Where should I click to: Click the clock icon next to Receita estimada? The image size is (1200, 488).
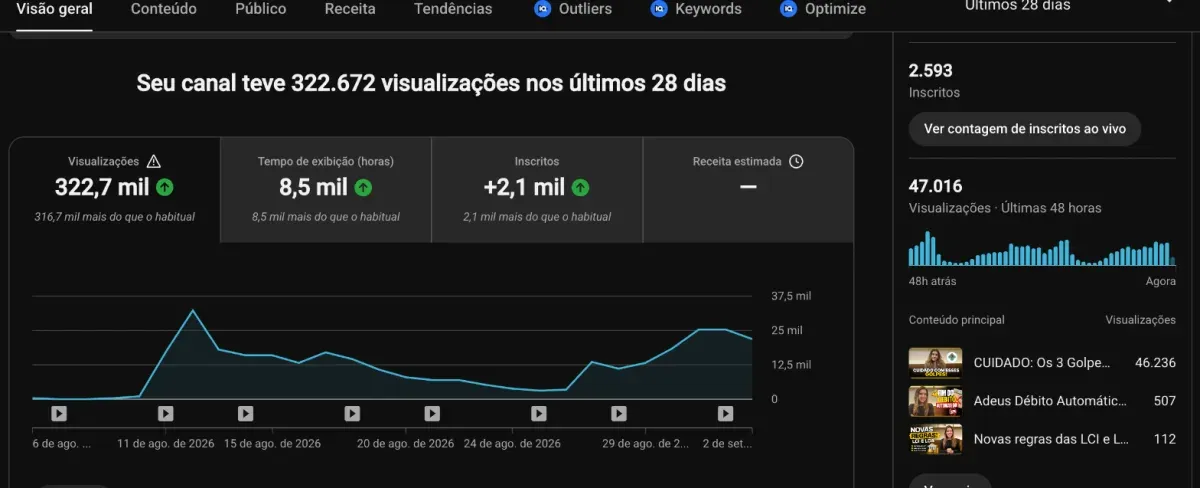(x=796, y=161)
